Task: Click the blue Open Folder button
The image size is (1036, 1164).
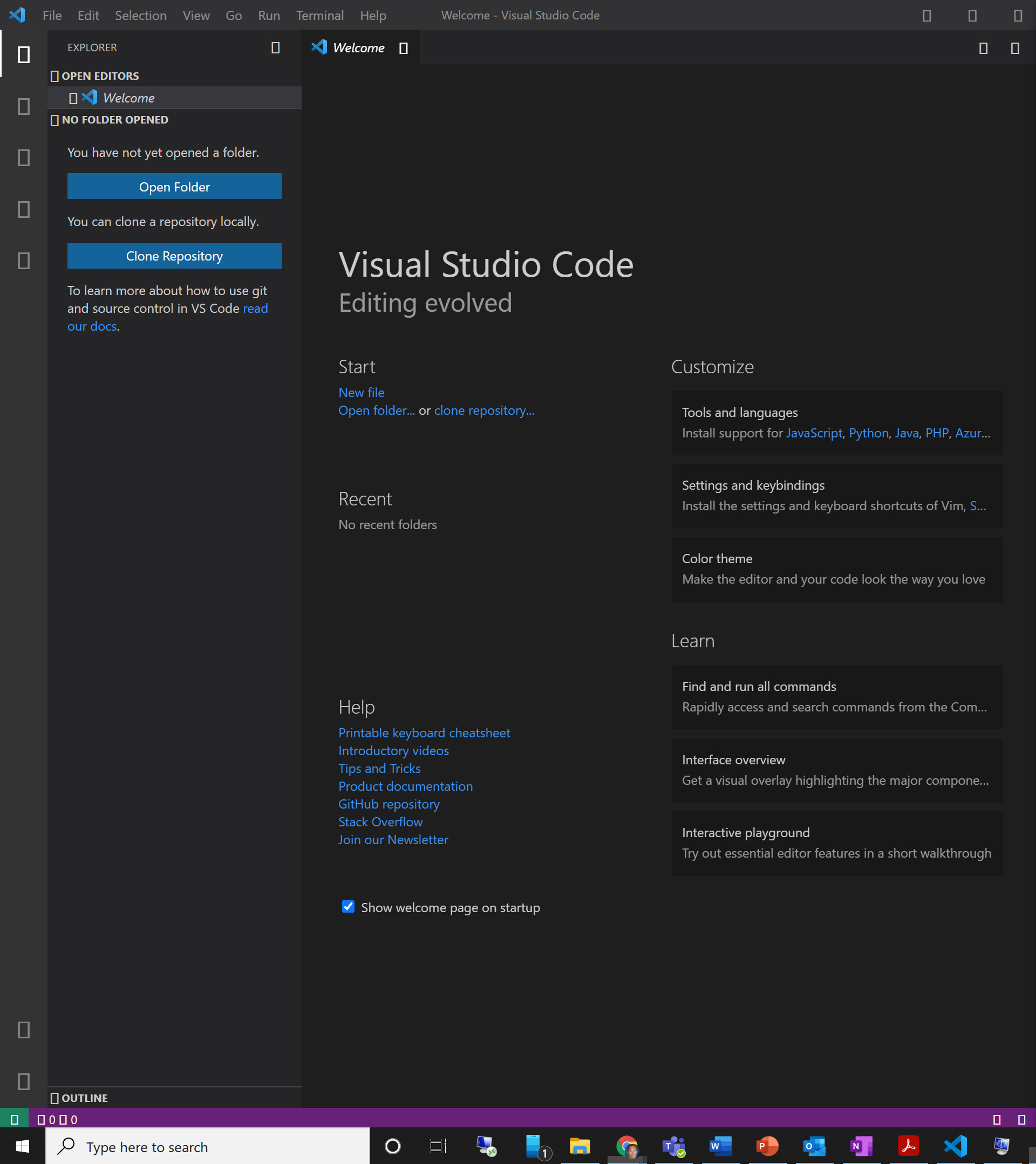Action: (174, 186)
